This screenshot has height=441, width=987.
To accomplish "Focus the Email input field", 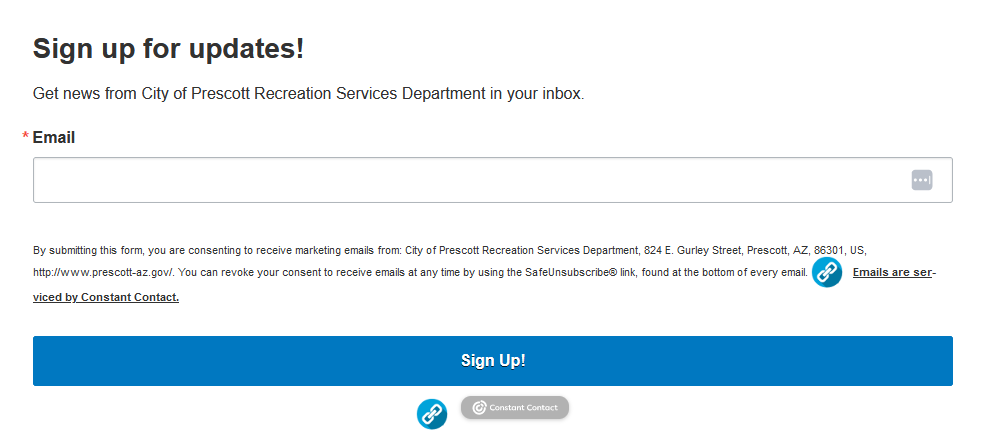I will coord(493,180).
